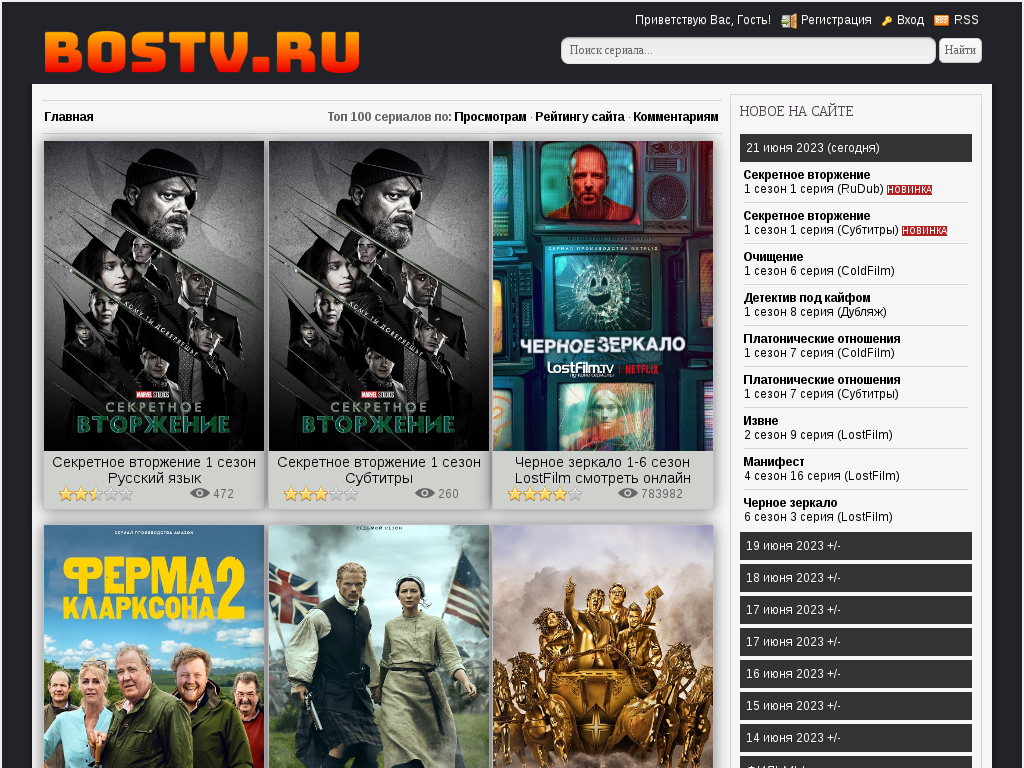Open the Outlander season seven poster
Screen dimensions: 1024x768
pyautogui.click(x=379, y=647)
